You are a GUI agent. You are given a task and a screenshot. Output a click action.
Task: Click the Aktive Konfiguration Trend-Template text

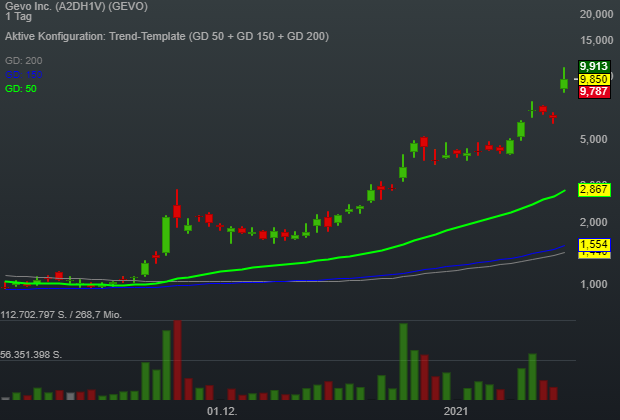[167, 36]
